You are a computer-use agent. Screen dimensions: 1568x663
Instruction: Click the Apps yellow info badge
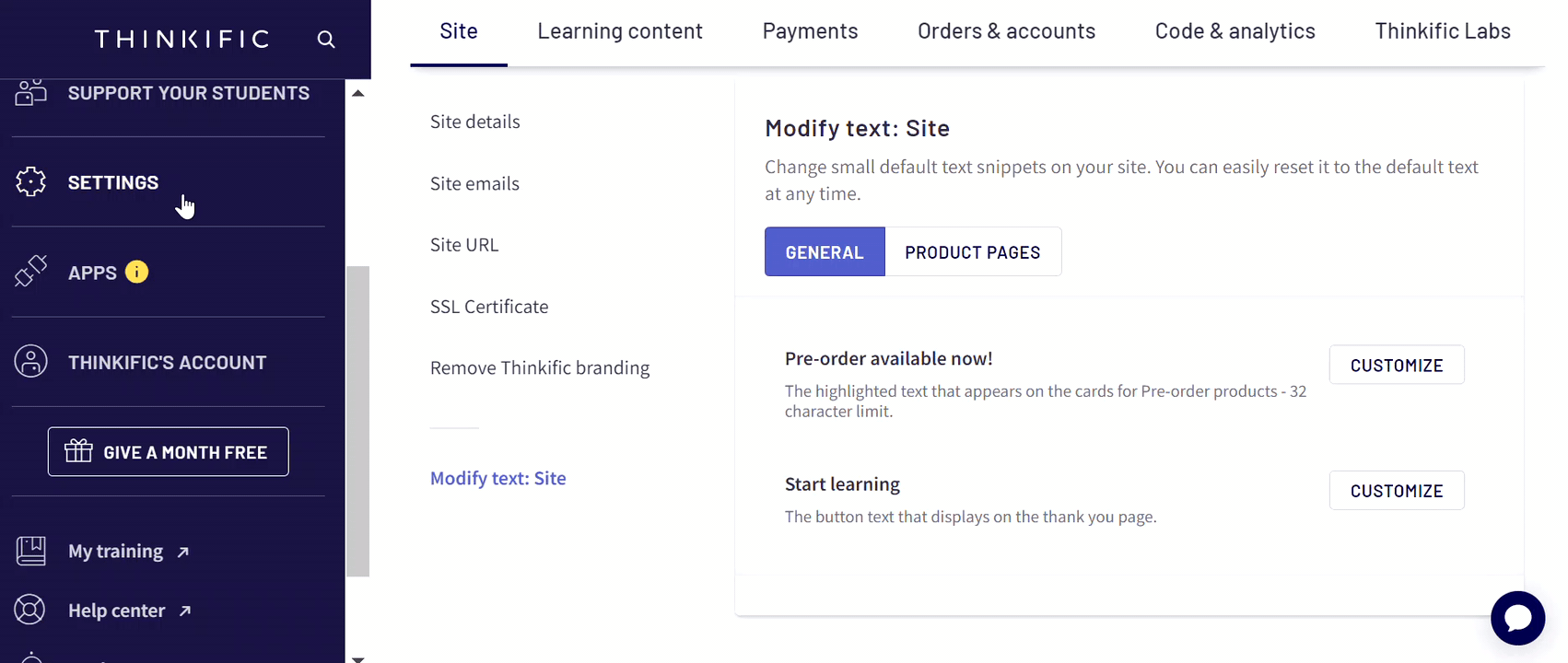coord(136,272)
